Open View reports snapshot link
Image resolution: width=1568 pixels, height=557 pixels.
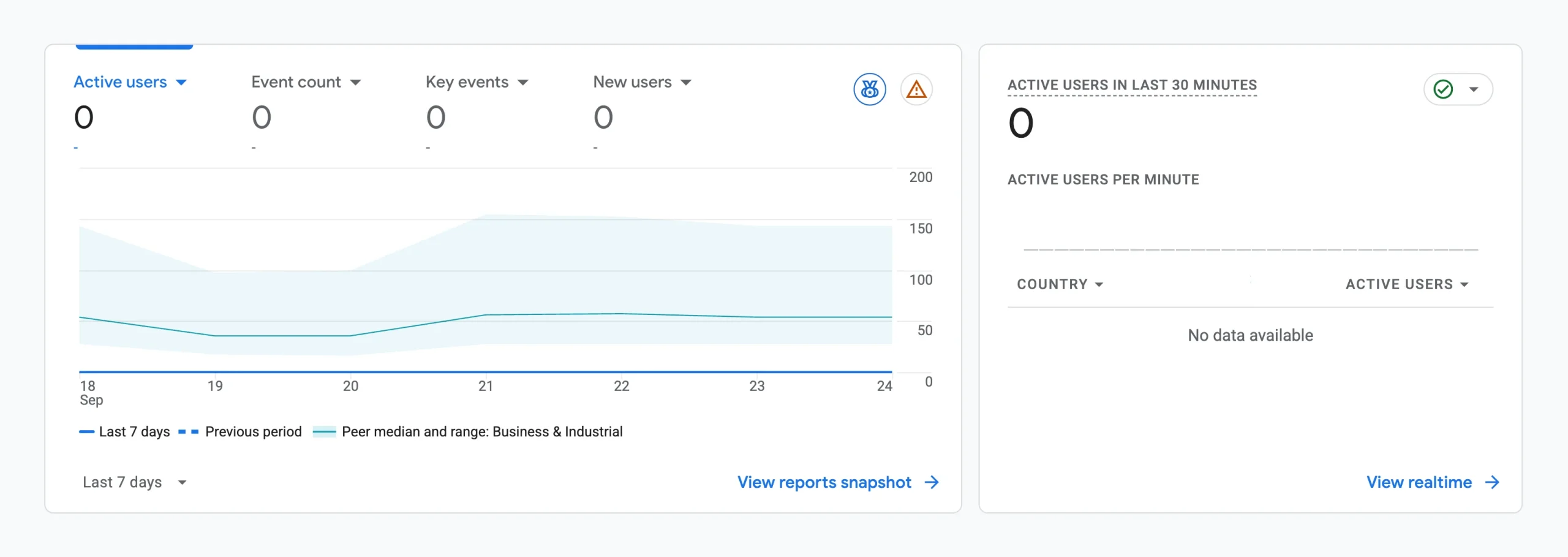(824, 482)
